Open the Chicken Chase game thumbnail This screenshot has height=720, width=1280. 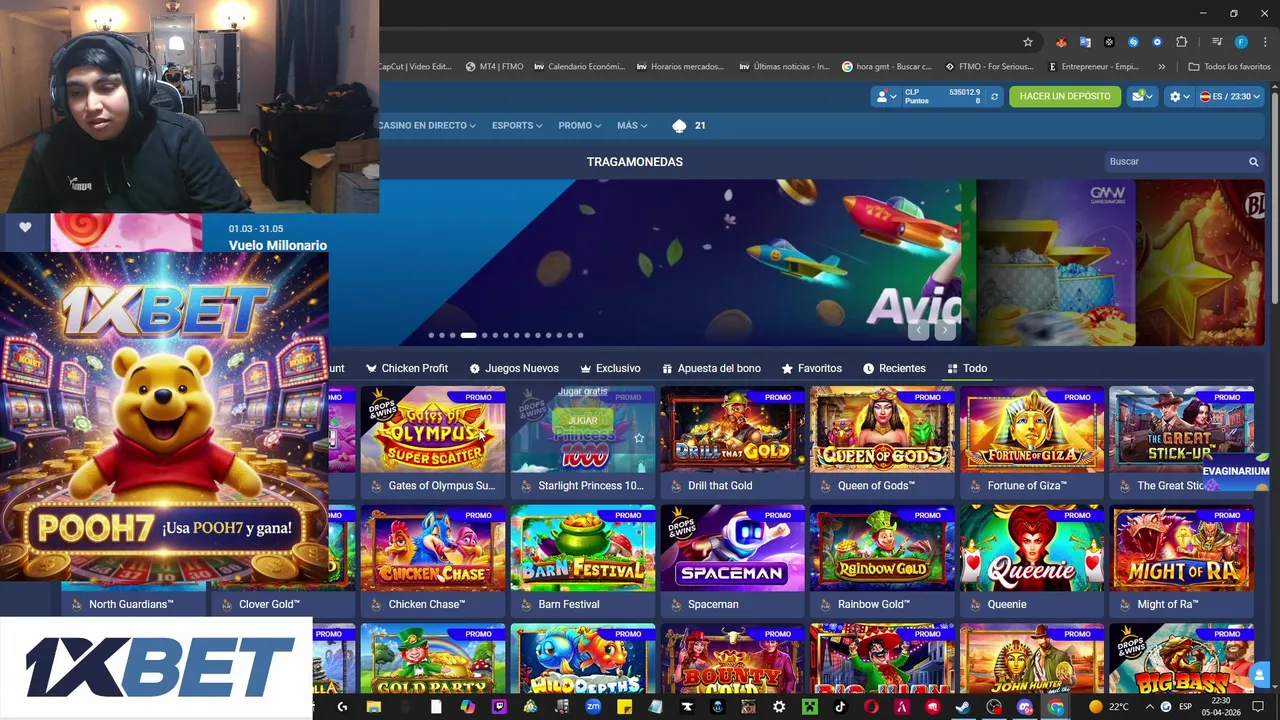pos(433,548)
